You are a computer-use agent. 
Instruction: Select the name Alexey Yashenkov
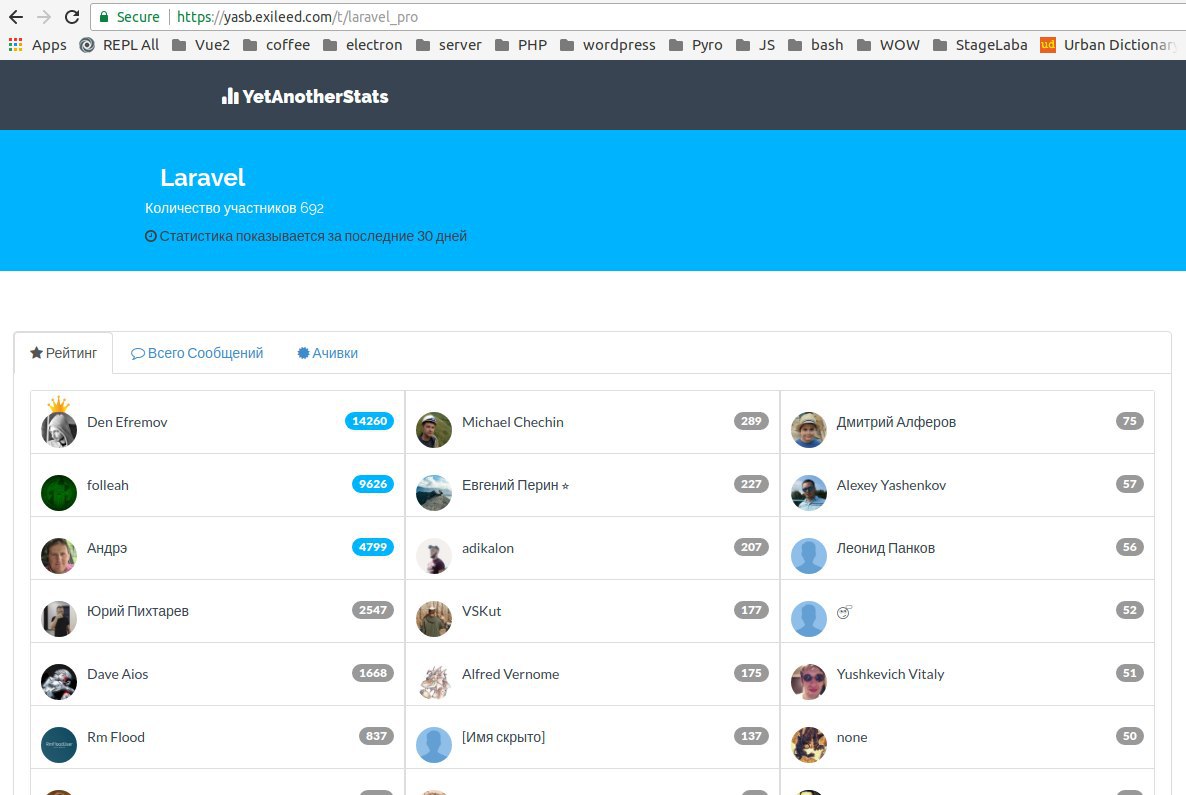[x=891, y=485]
